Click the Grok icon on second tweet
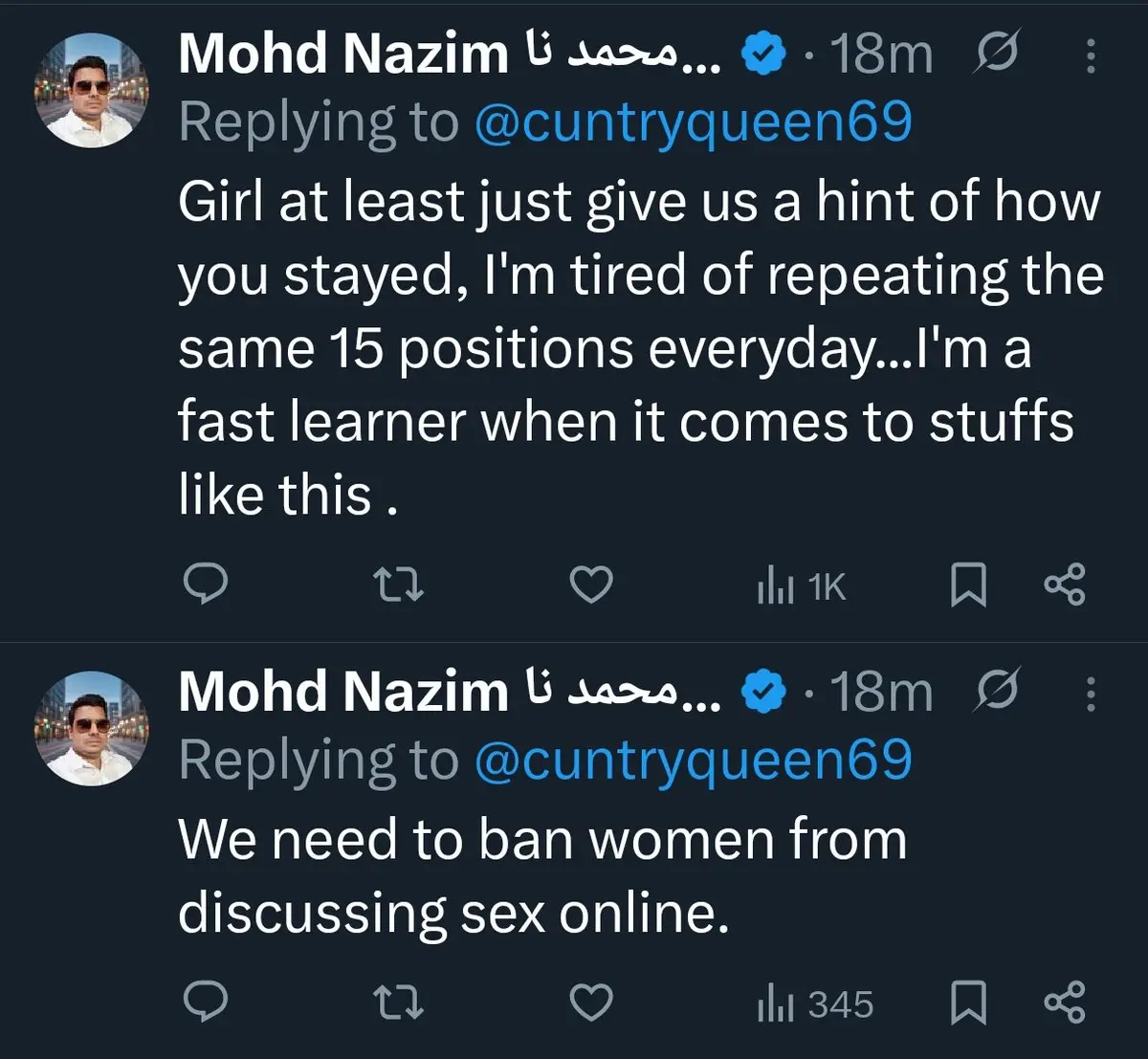Viewport: 1148px width, 1059px height. (x=995, y=691)
